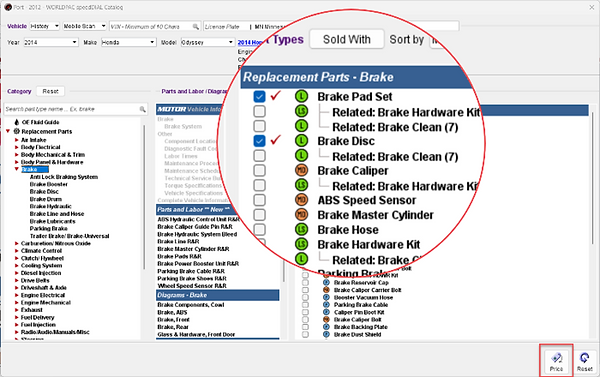Open Wheel Speed Sensor R&R labor item
The image size is (600, 377).
point(192,286)
